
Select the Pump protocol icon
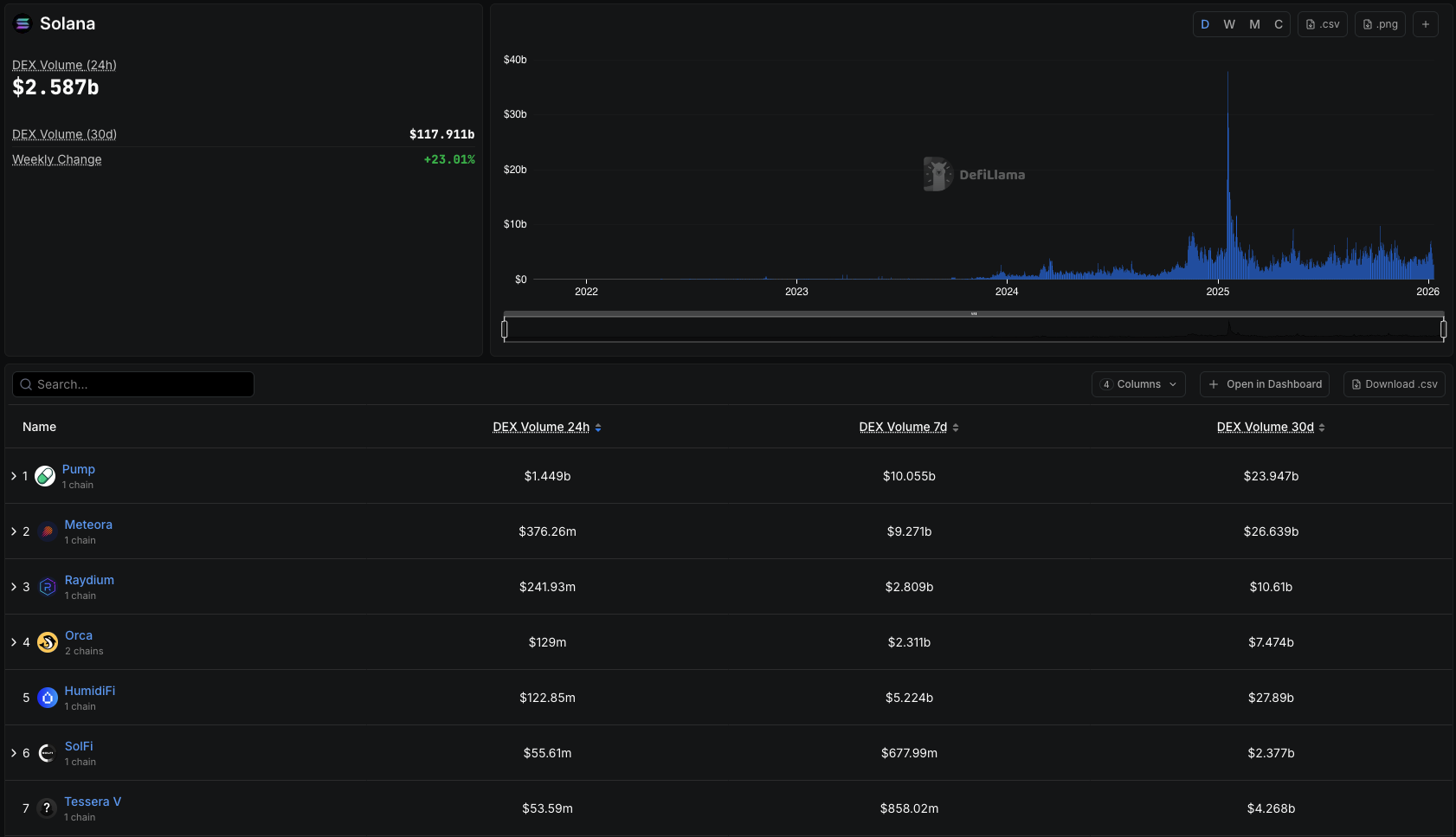pos(44,475)
